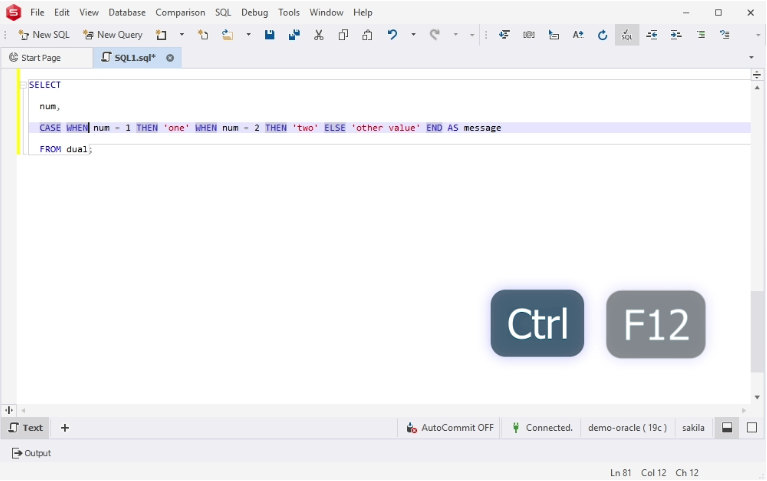Click the comment selection lines icon
This screenshot has height=481, width=767.
701,35
